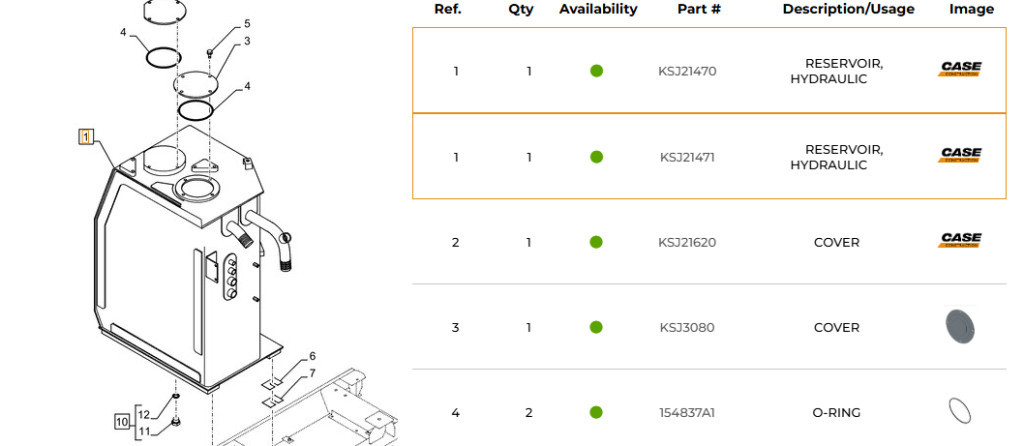Sort by the Availability column header
Viewport: 1024px width, 446px height.
click(x=598, y=9)
